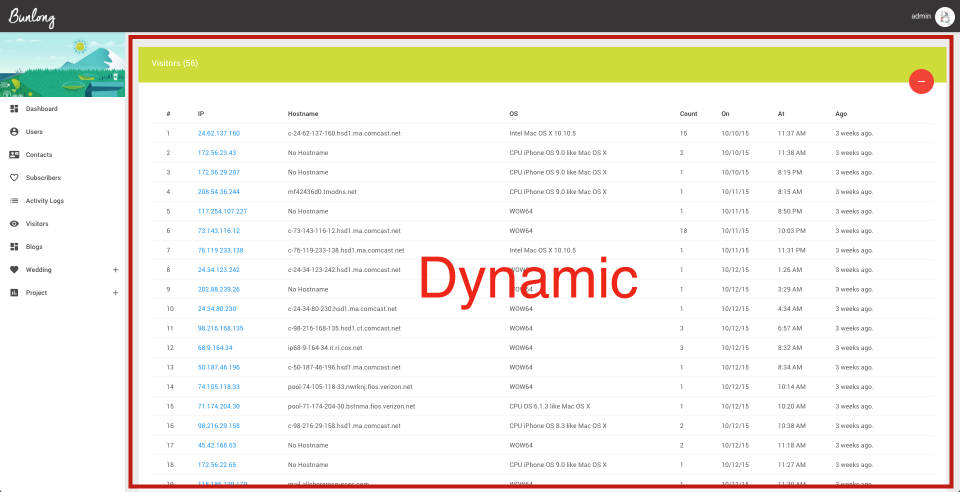Click the Project chart icon

click(14, 293)
